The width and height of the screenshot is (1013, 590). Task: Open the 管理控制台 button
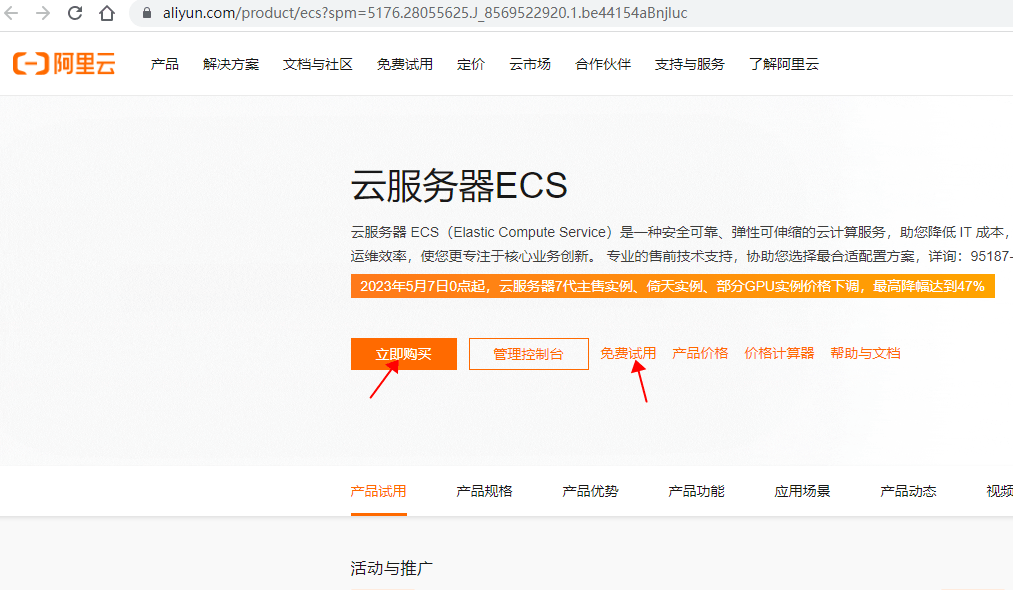528,353
